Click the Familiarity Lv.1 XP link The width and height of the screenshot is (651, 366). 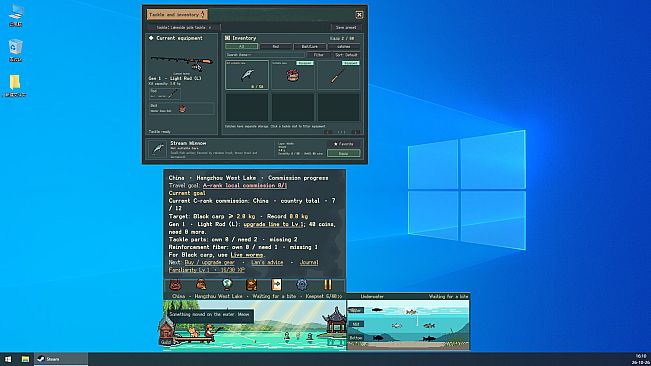pos(207,270)
